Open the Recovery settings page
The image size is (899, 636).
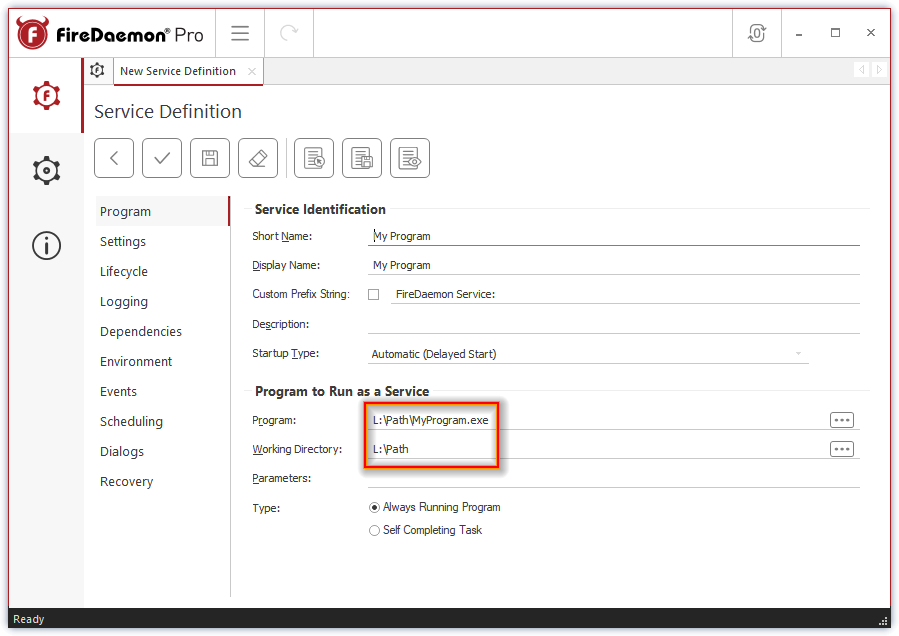tap(126, 481)
